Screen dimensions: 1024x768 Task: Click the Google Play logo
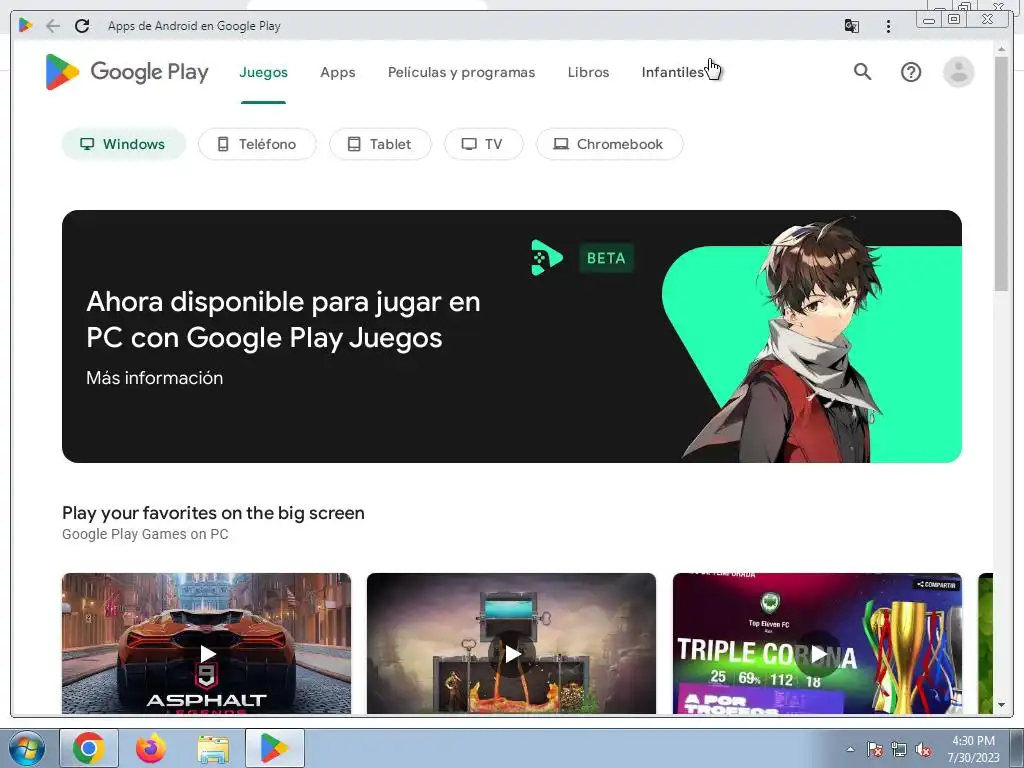click(127, 72)
